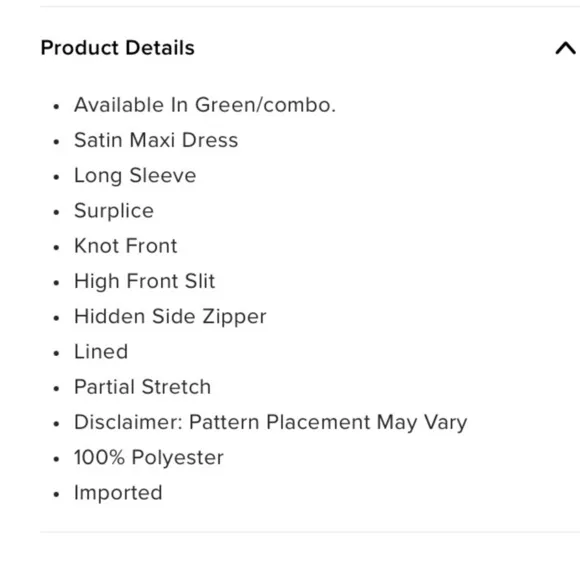Click the 'Partial Stretch' list item

pos(142,387)
